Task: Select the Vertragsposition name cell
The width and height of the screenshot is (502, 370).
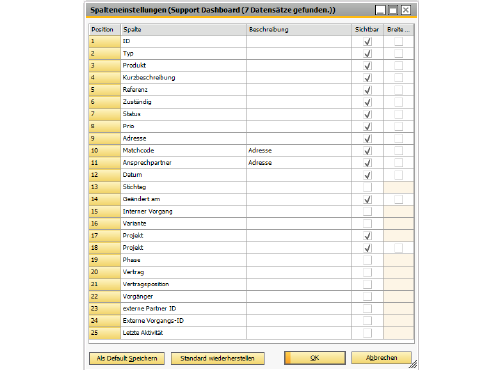Action: [183, 284]
